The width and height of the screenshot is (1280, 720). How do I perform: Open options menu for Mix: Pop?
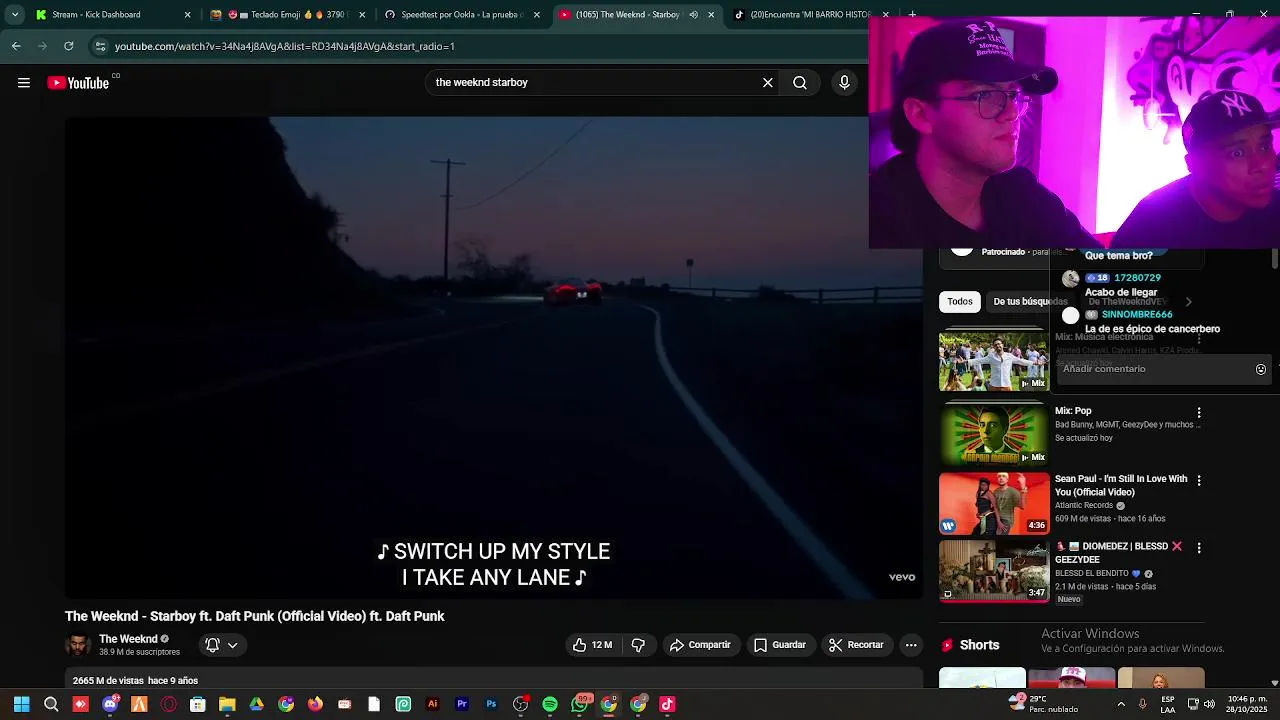pos(1199,412)
